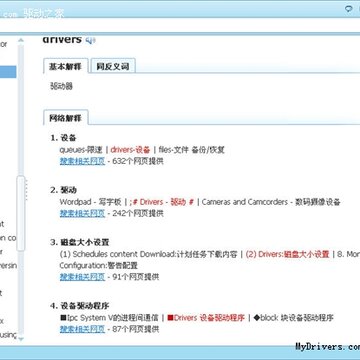Open 搜索相关网页 link with 91个网页提供
Viewport: 360px width, 360px height.
(x=82, y=277)
